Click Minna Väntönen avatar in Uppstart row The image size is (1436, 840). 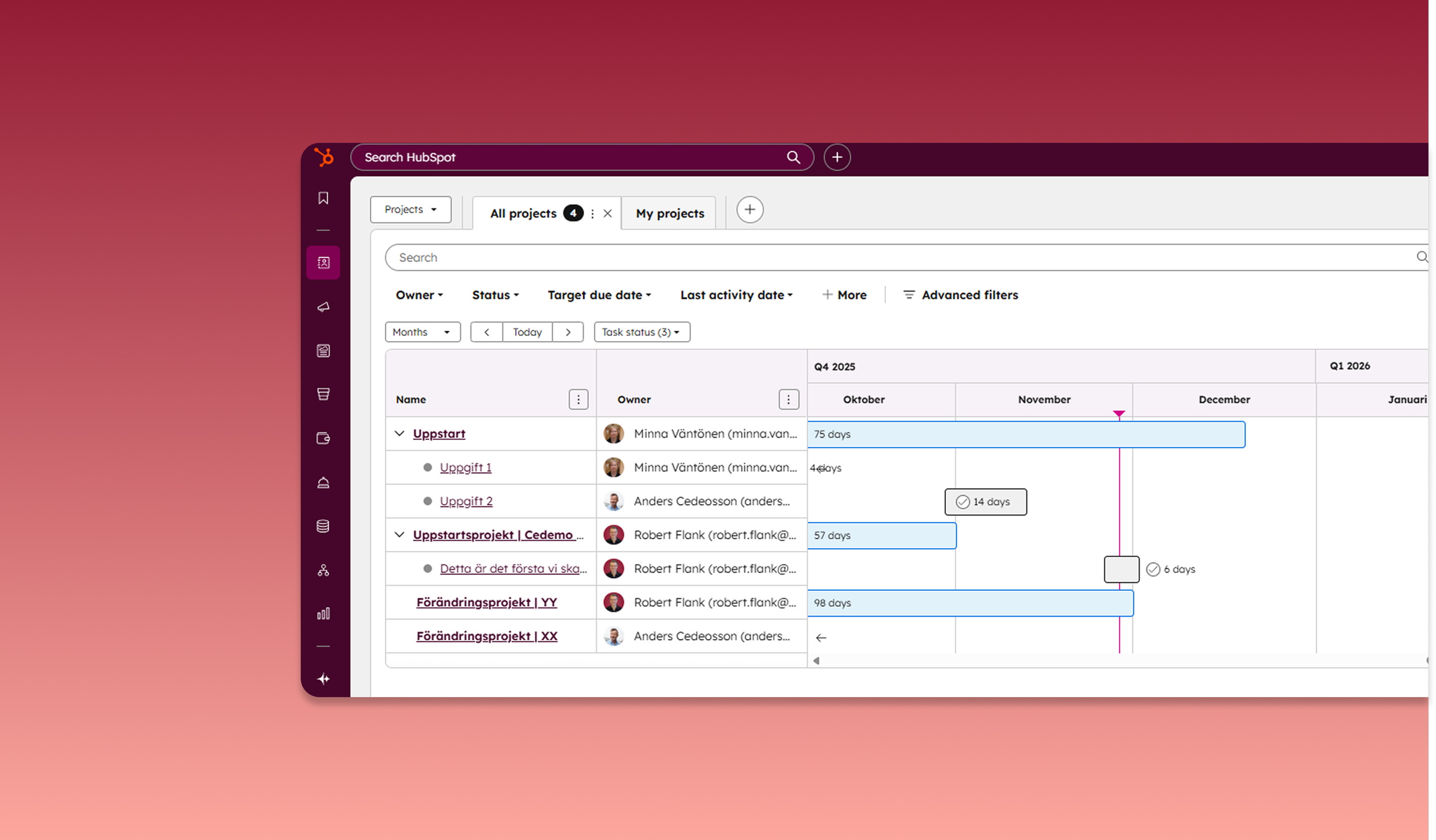[614, 434]
